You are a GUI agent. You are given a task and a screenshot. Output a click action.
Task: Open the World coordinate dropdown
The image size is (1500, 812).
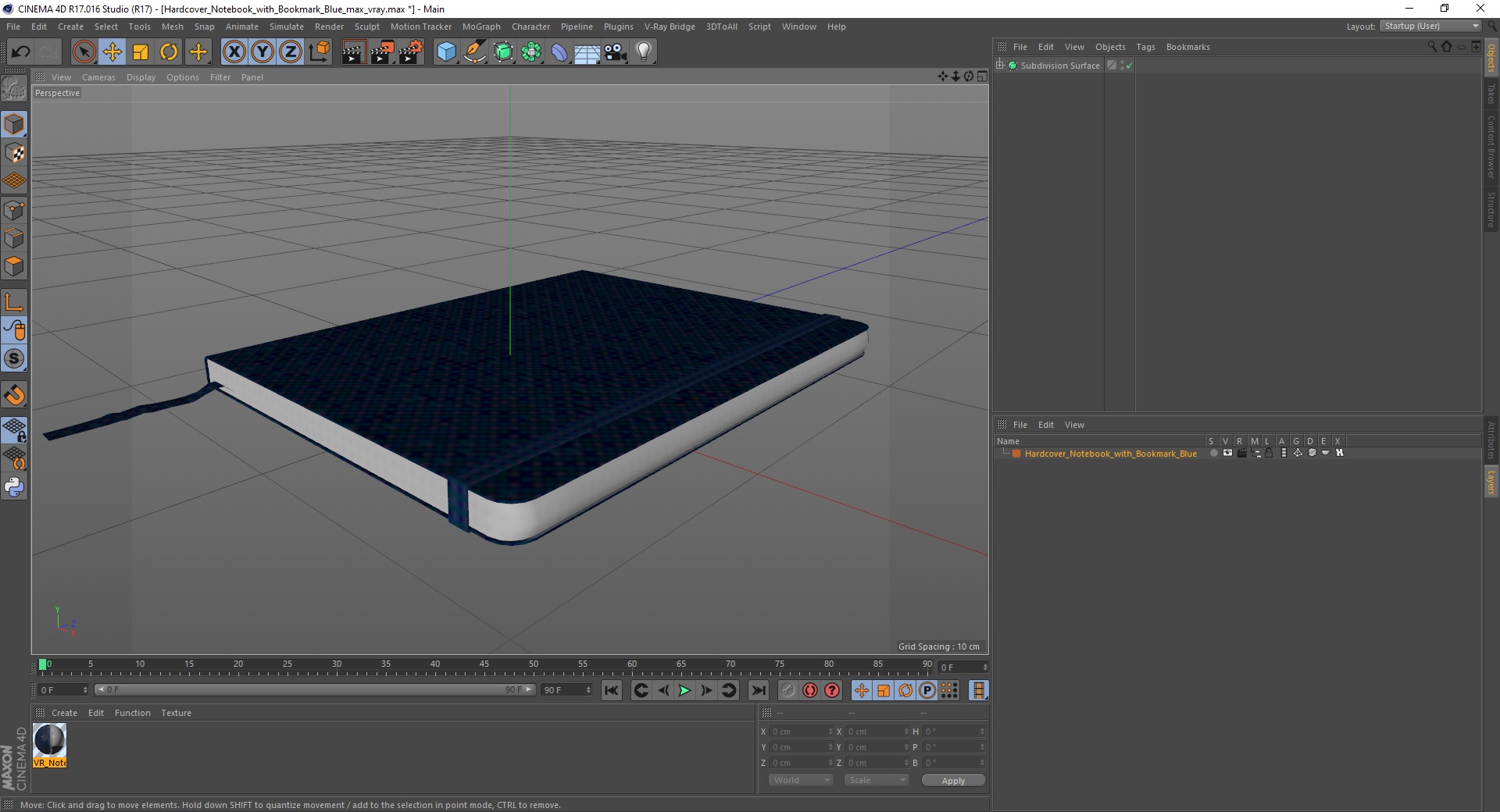[801, 780]
